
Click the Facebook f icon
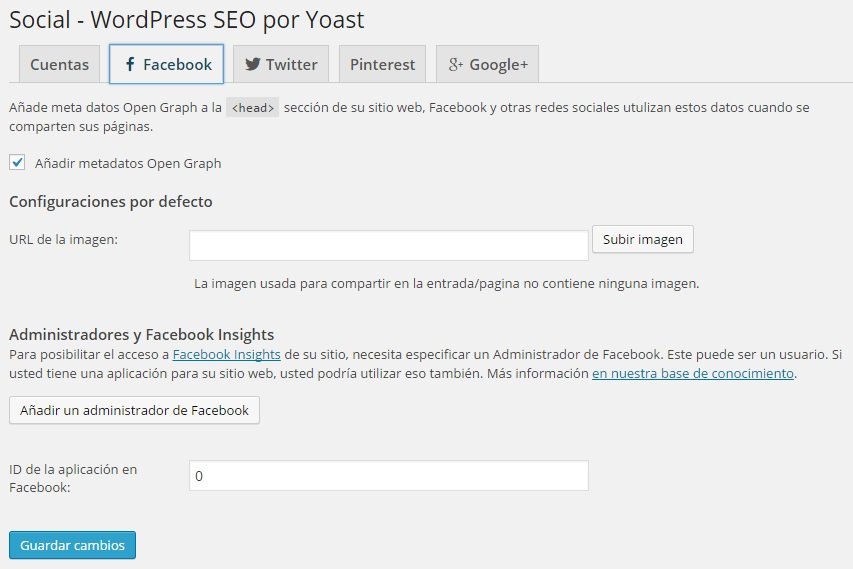130,64
